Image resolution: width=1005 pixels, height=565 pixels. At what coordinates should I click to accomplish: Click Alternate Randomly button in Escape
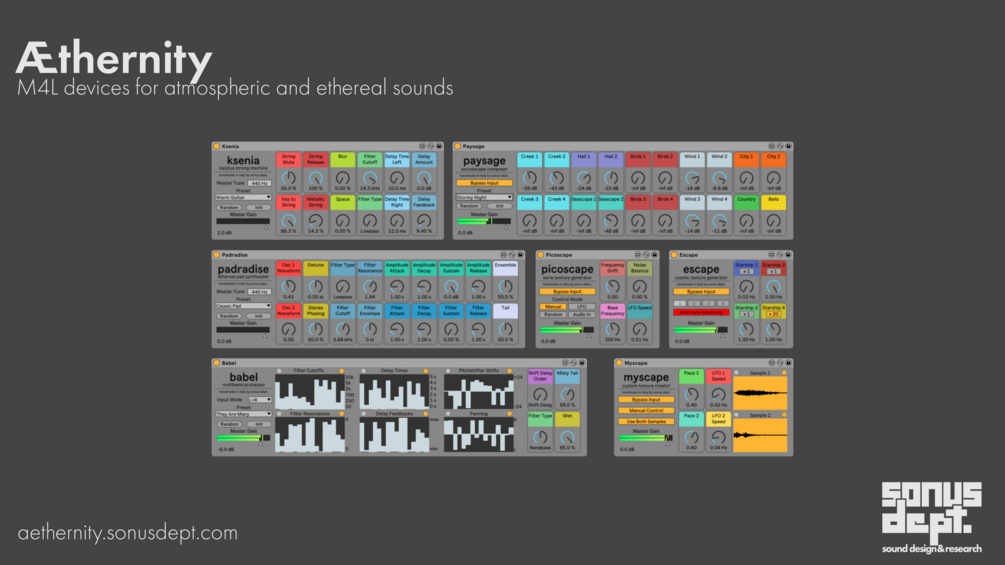pyautogui.click(x=701, y=313)
